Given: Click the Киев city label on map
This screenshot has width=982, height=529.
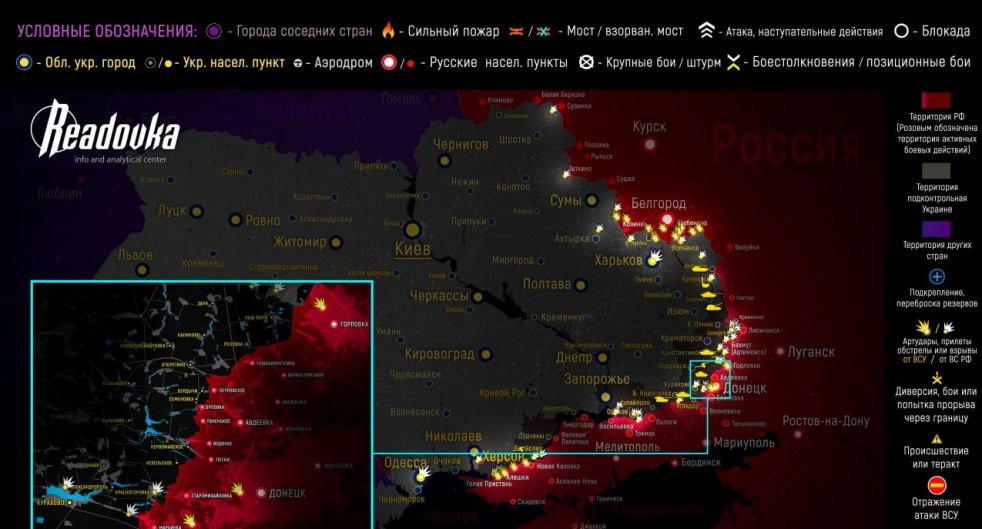Looking at the screenshot, I should 413,248.
